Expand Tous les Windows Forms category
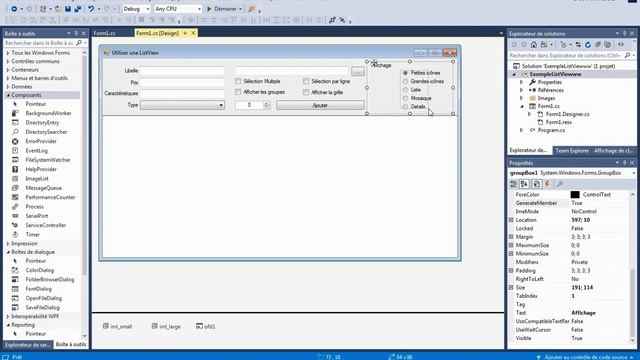640x360 pixels. [8, 53]
